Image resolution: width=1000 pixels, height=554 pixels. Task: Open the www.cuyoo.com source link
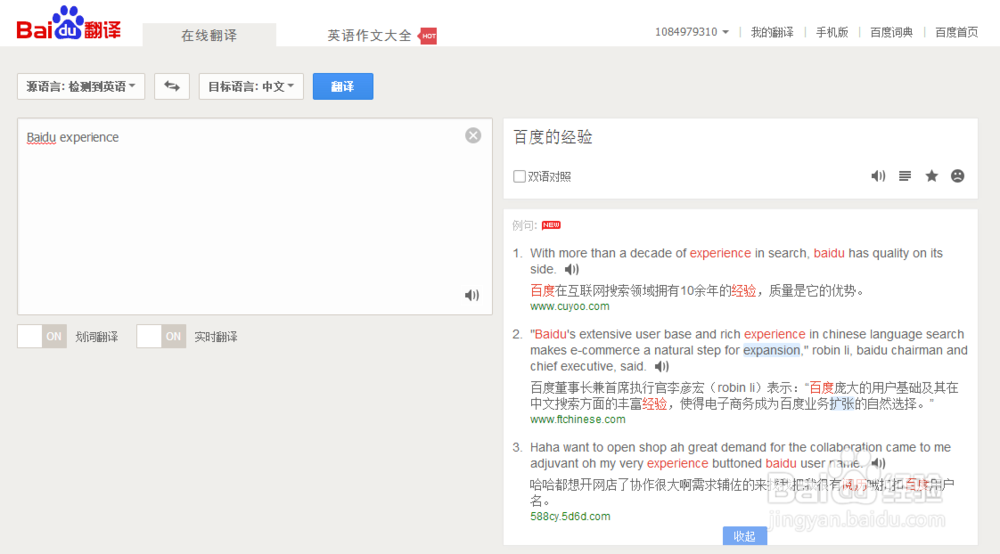tap(570, 306)
